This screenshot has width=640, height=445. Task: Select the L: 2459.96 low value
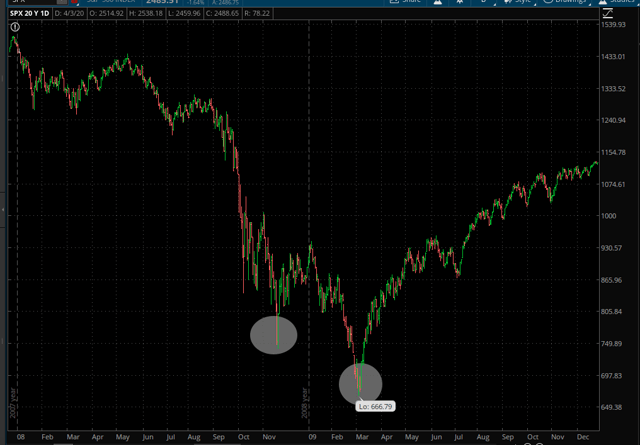(x=185, y=13)
